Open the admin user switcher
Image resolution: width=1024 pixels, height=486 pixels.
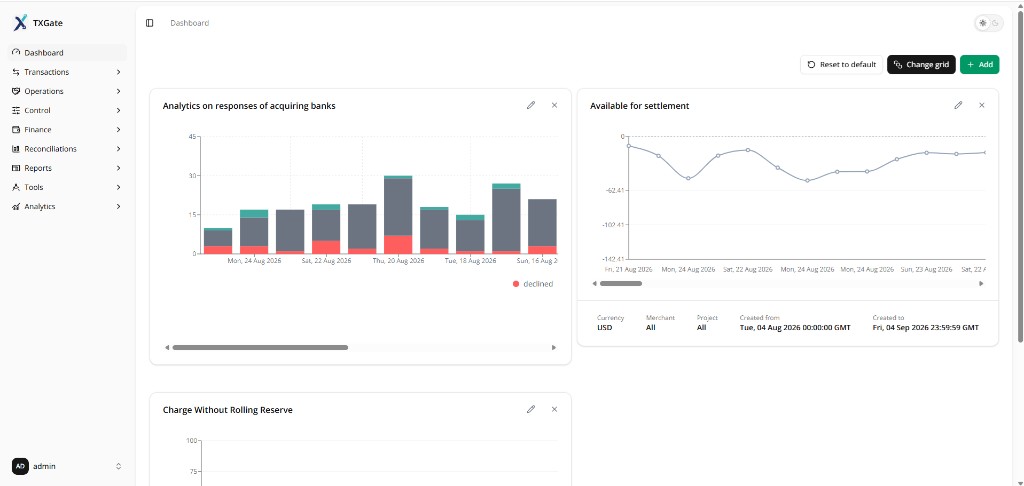pos(67,466)
